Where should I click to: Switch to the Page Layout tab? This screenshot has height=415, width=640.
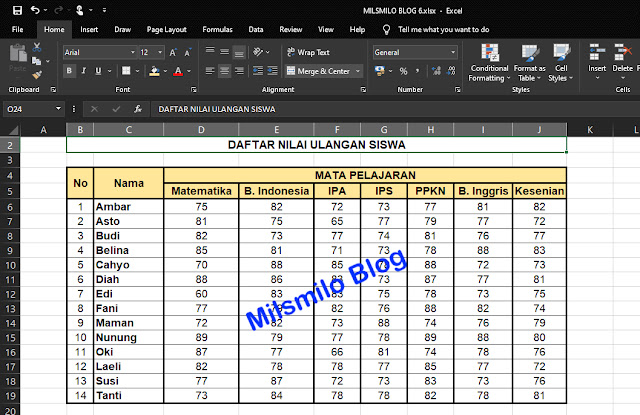[x=167, y=29]
